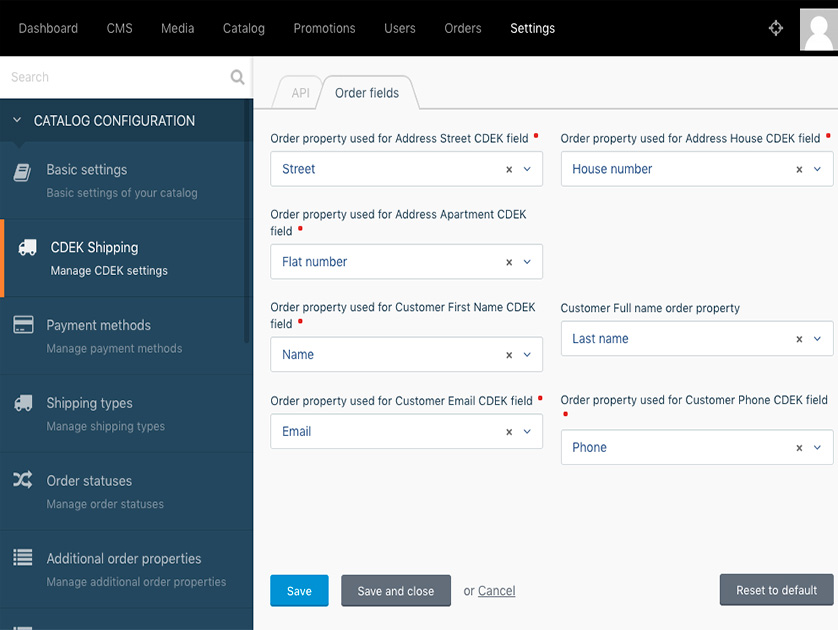
Task: Click the Cancel link
Action: coord(496,590)
